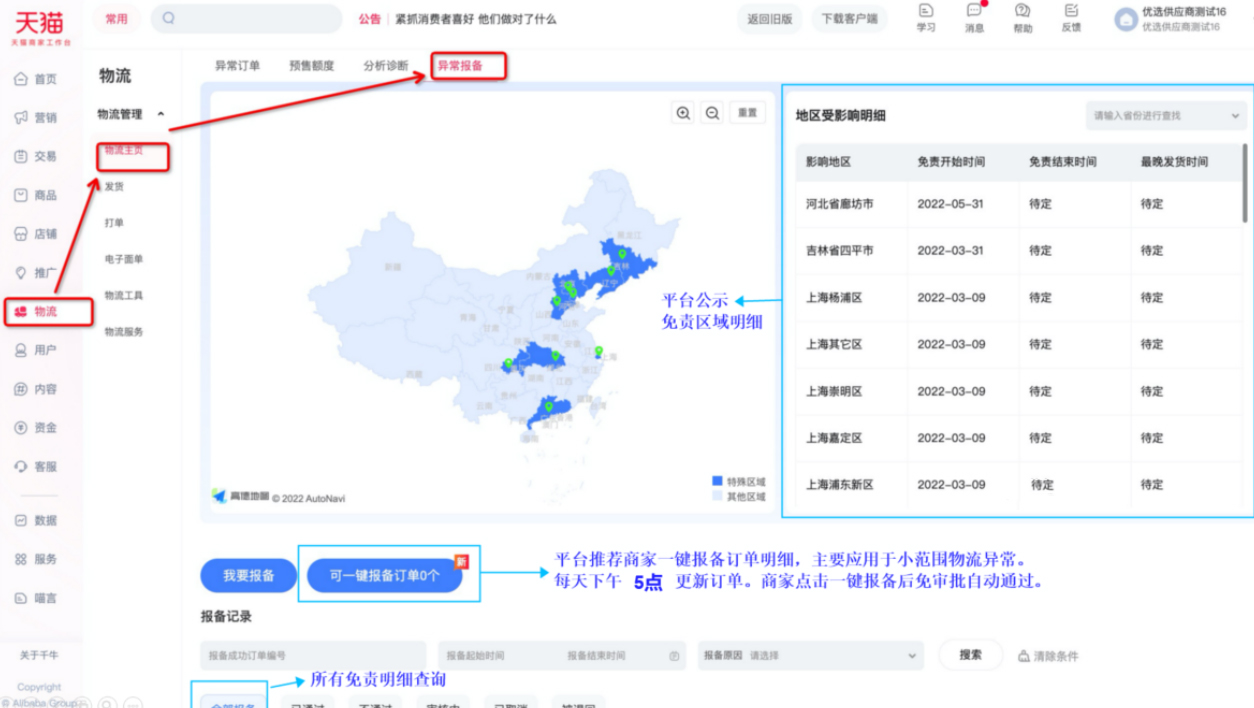Open the province search dropdown on the detail panel
The width and height of the screenshot is (1254, 708).
click(1166, 116)
